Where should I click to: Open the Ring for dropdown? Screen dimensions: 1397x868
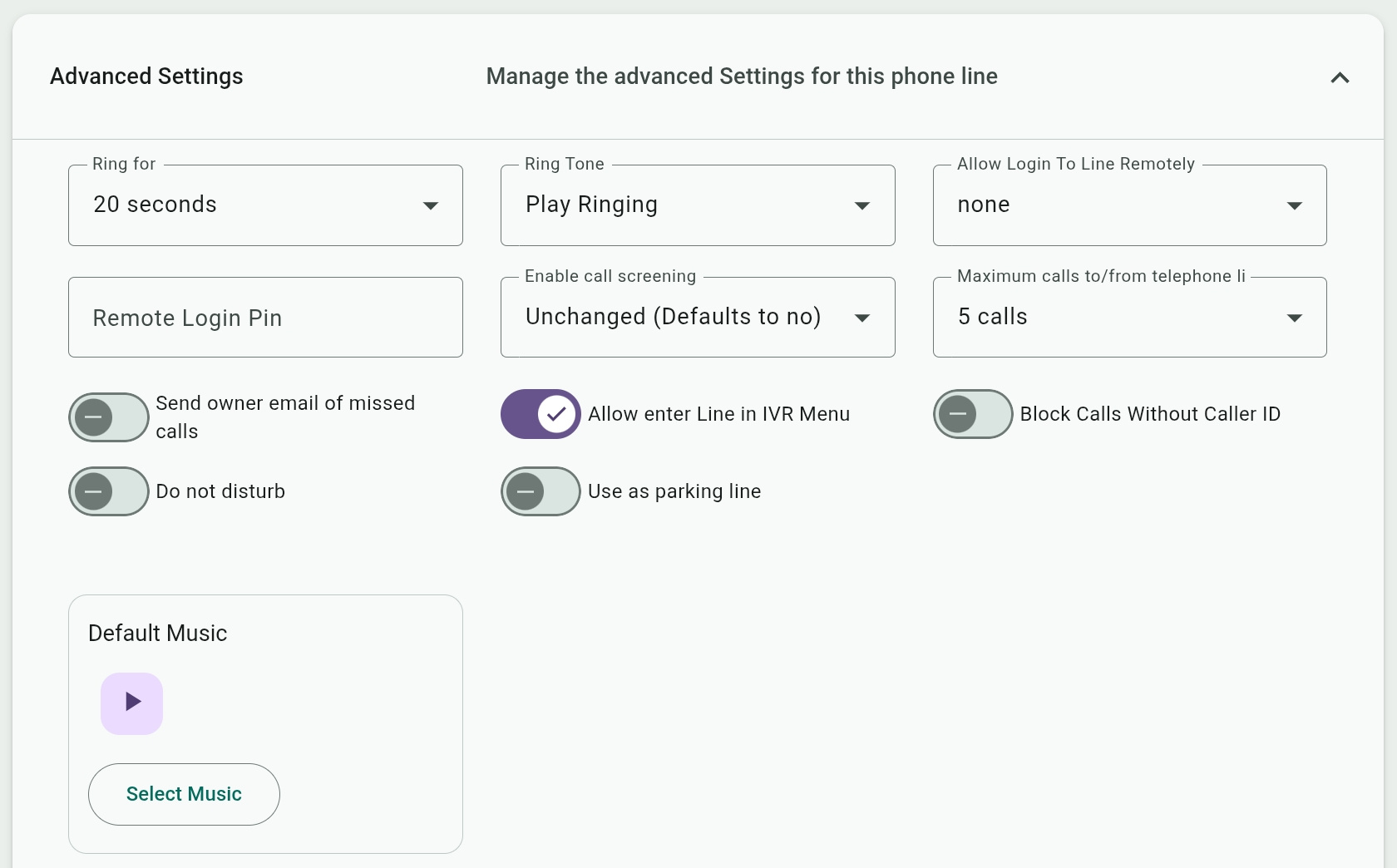coord(265,205)
